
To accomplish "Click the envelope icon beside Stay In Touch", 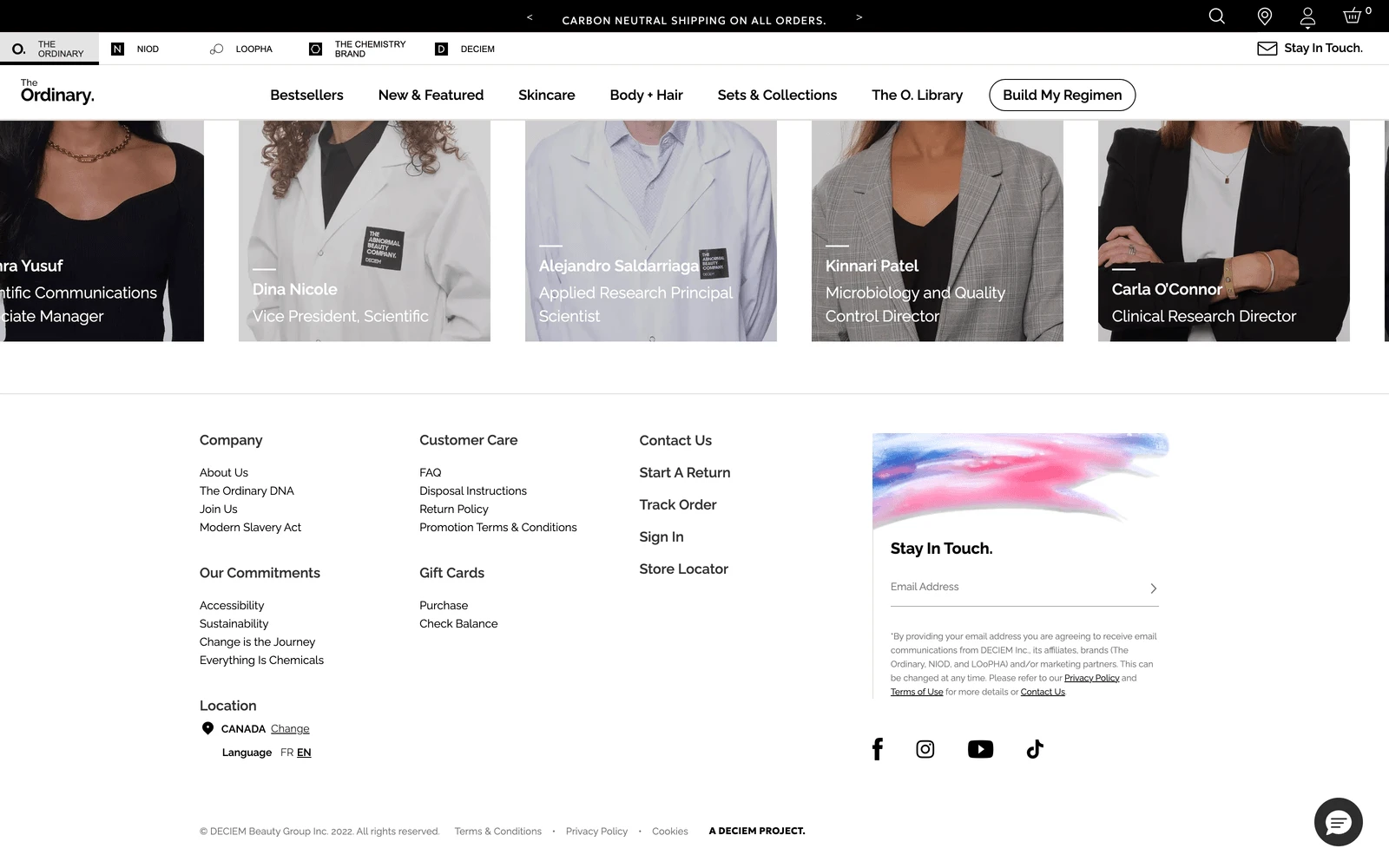I will (x=1267, y=49).
